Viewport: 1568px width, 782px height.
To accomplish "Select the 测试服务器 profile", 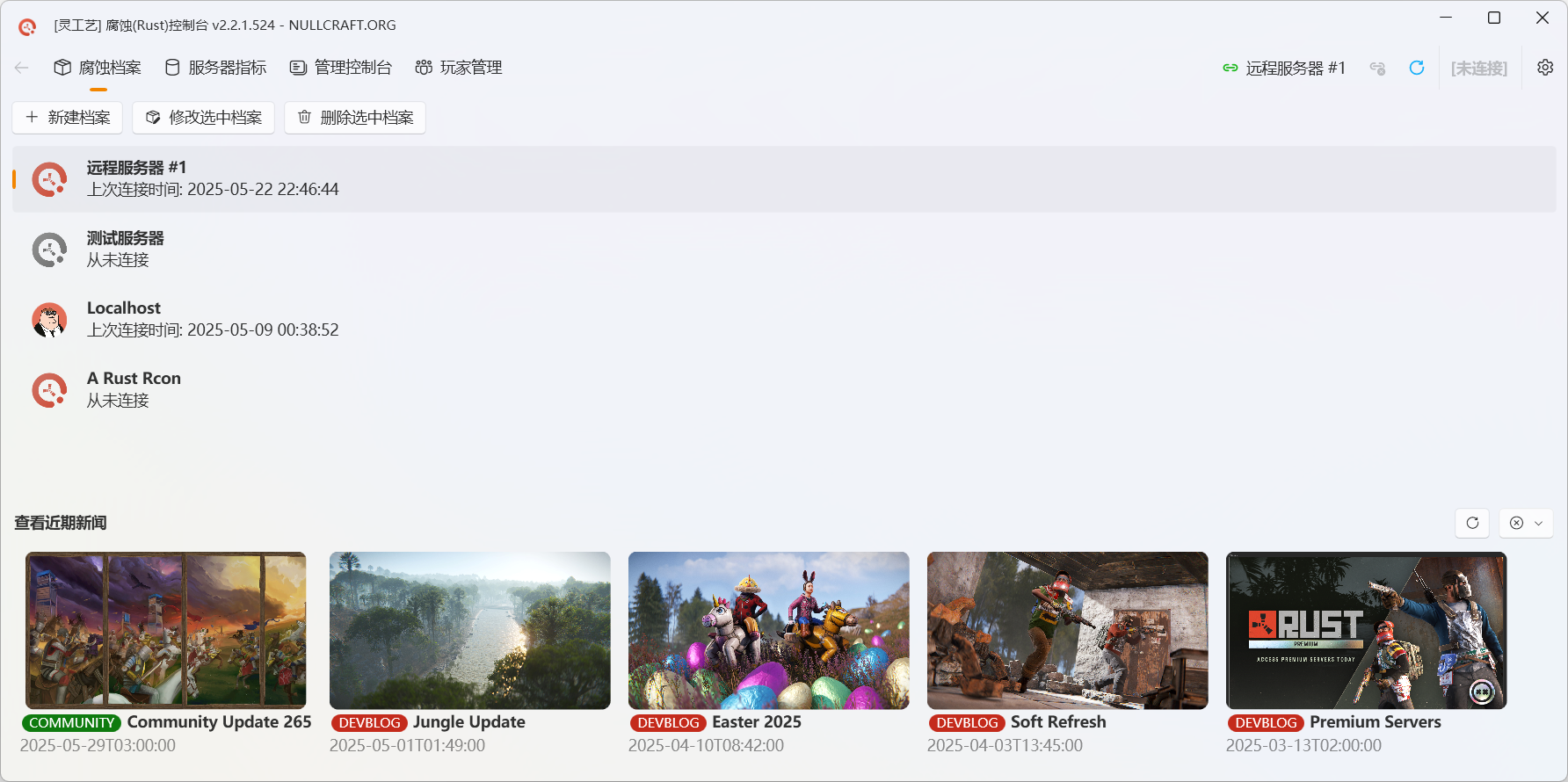I will [x=784, y=250].
